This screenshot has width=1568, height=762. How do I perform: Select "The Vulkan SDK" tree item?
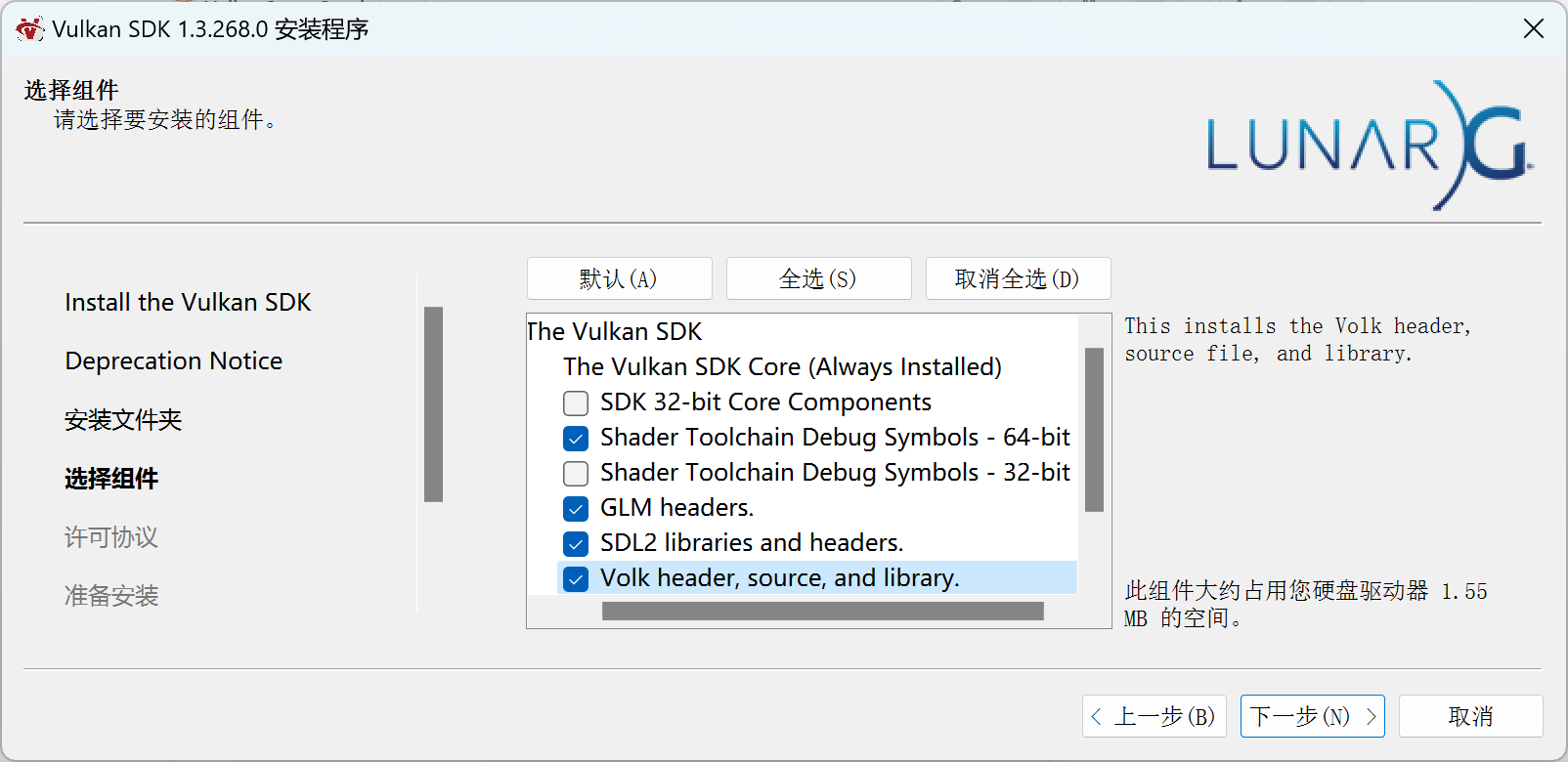point(615,331)
